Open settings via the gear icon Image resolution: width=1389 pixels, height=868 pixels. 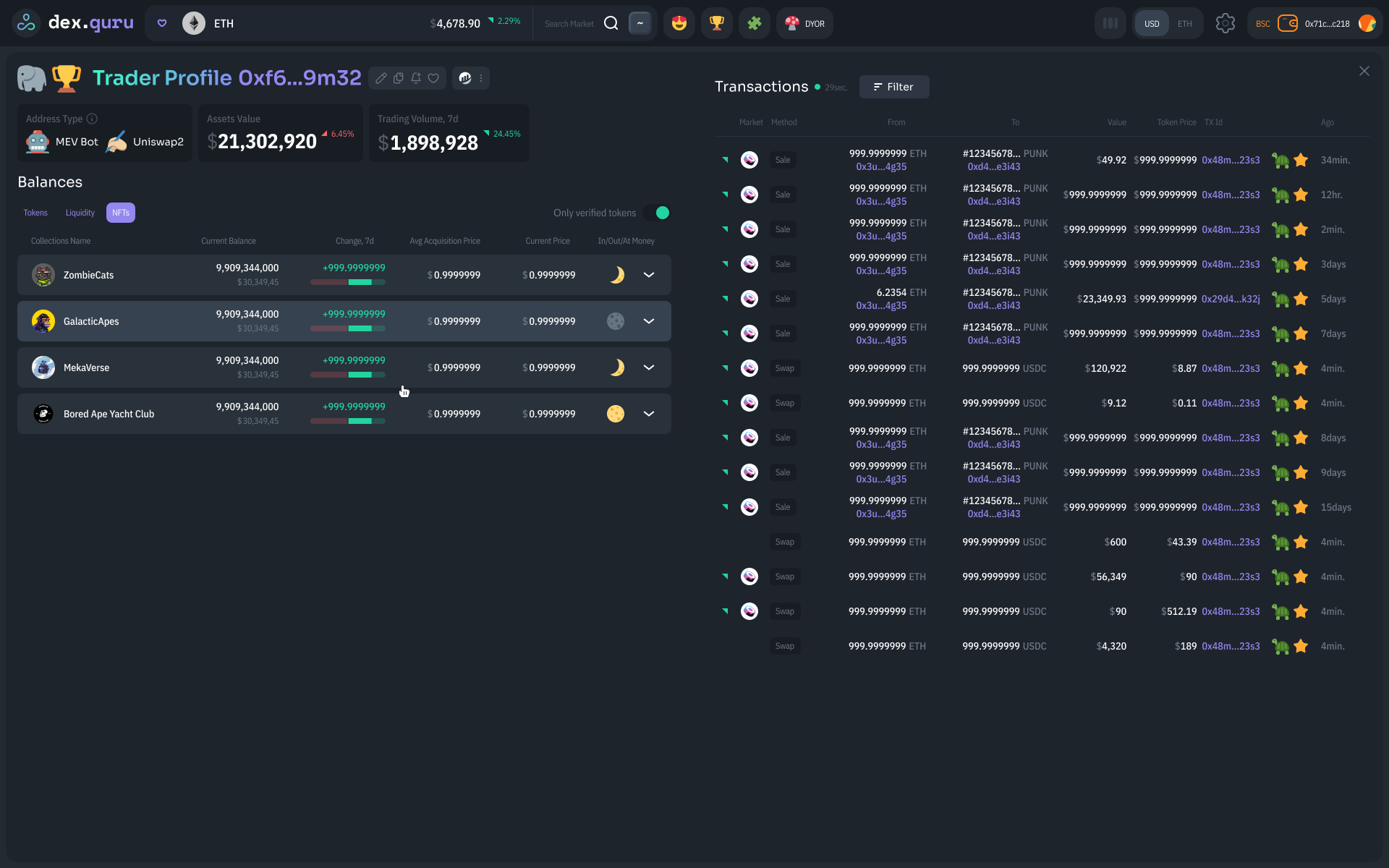pos(1226,23)
